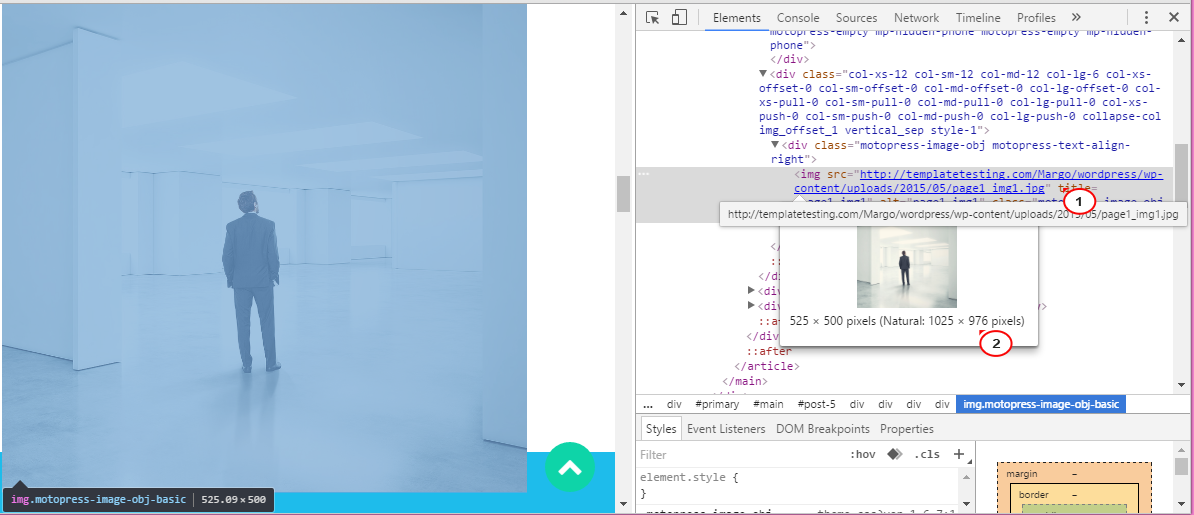Select the DOM Breakpoints tab
This screenshot has width=1194, height=515.
(x=822, y=429)
